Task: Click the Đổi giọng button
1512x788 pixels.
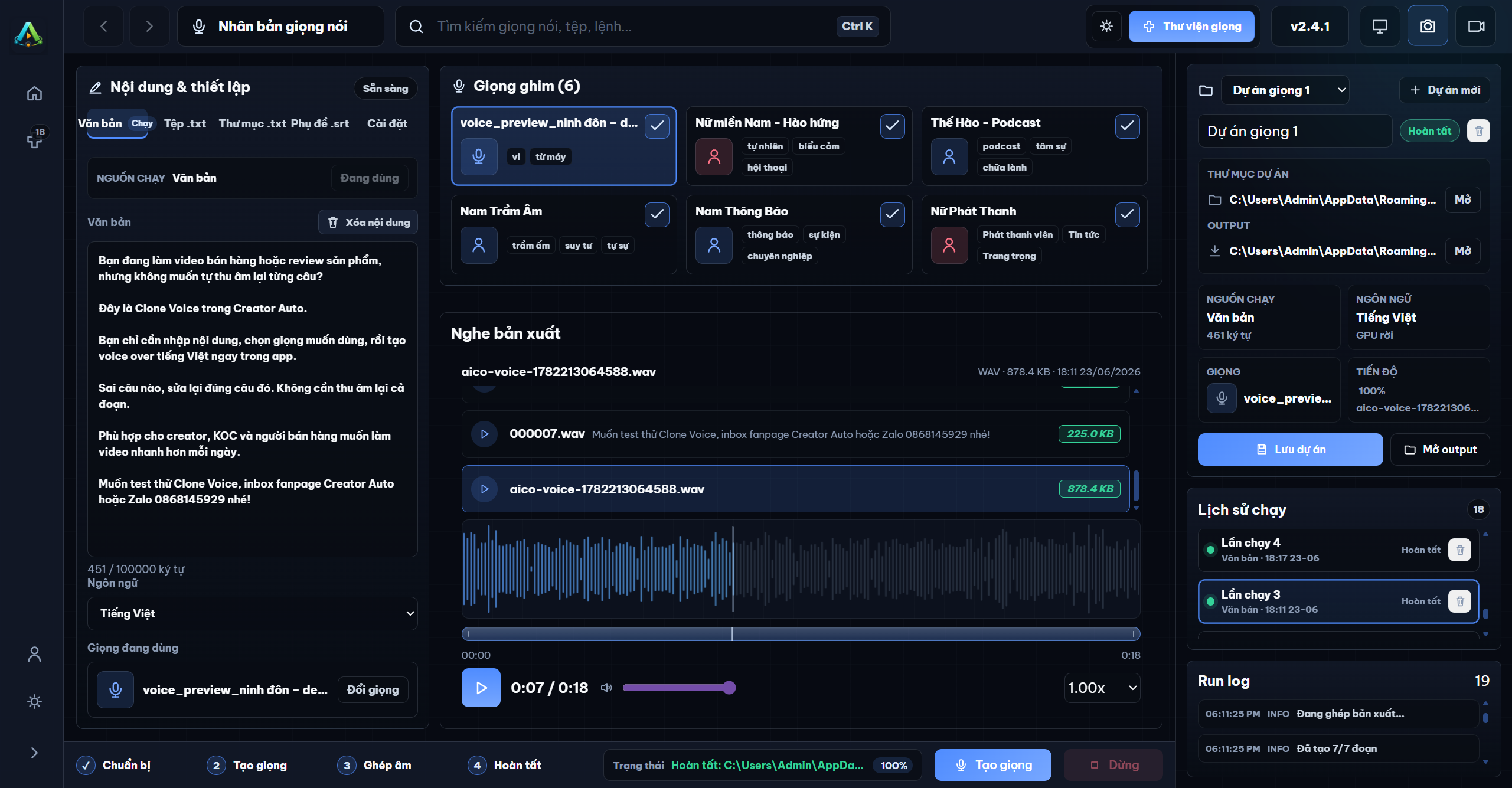Action: click(373, 689)
